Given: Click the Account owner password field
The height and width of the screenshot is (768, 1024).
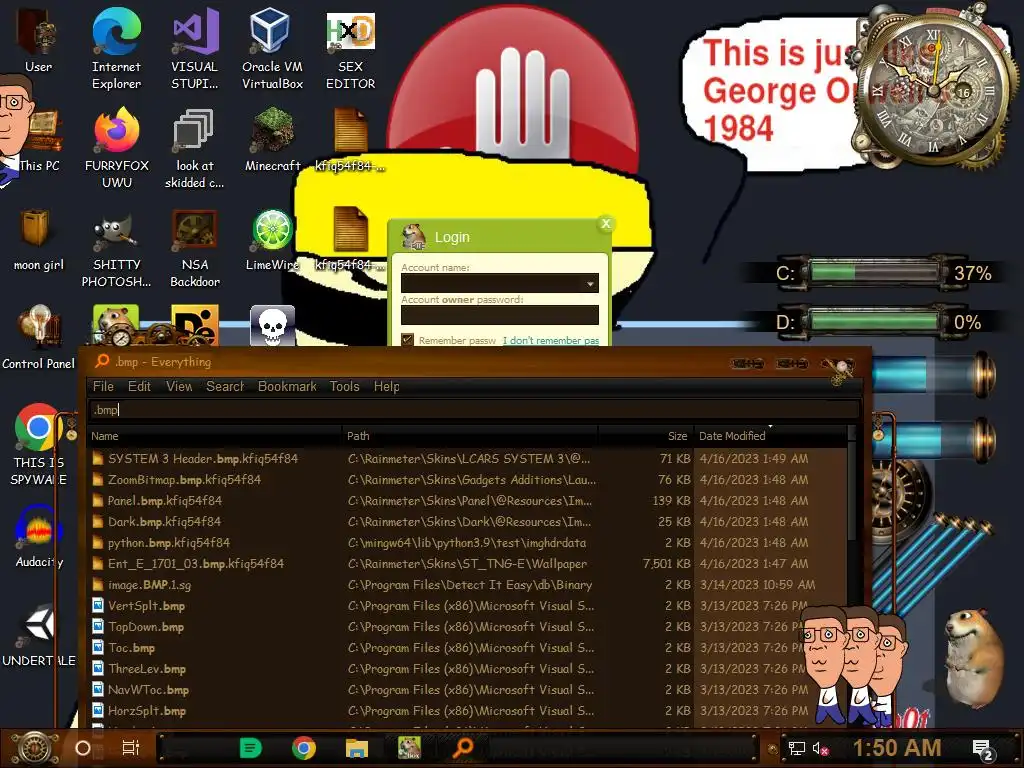Looking at the screenshot, I should tap(500, 315).
